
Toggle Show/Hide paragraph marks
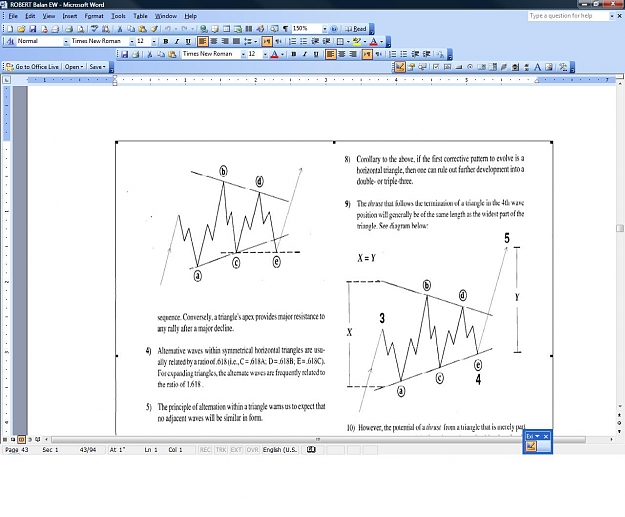(285, 29)
